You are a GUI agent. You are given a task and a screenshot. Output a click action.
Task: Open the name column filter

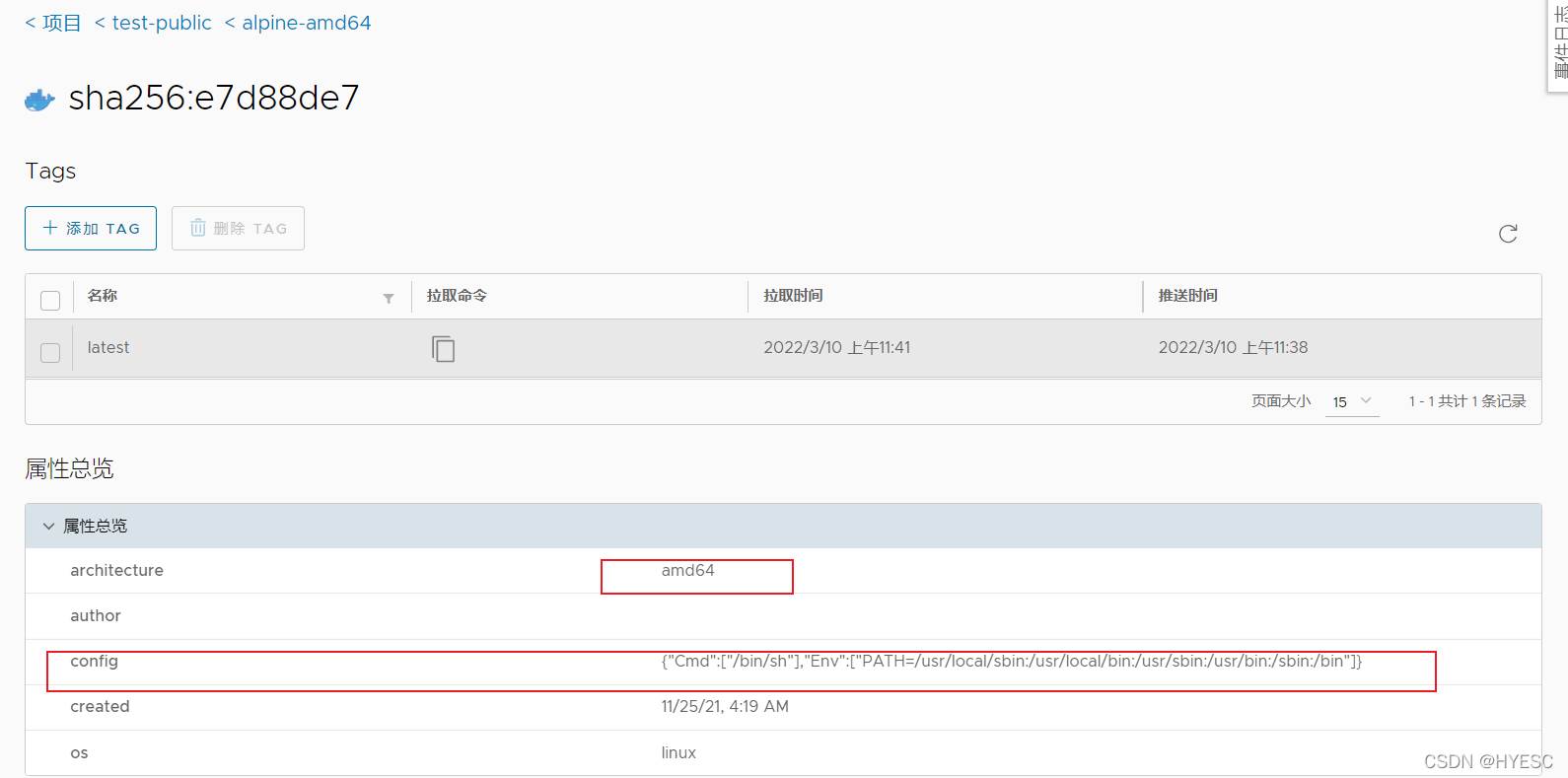pyautogui.click(x=389, y=298)
